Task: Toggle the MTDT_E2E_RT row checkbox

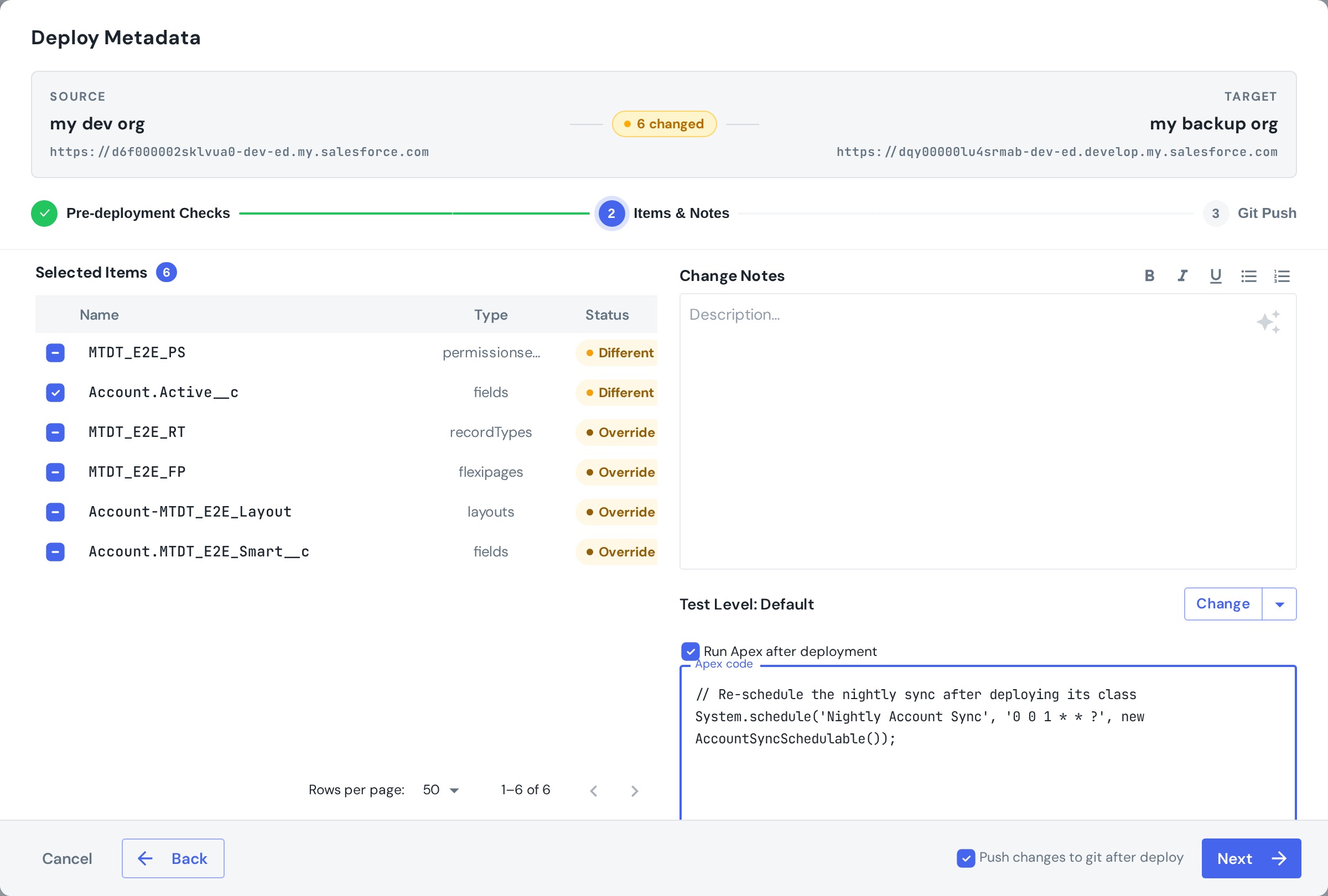Action: click(x=55, y=433)
